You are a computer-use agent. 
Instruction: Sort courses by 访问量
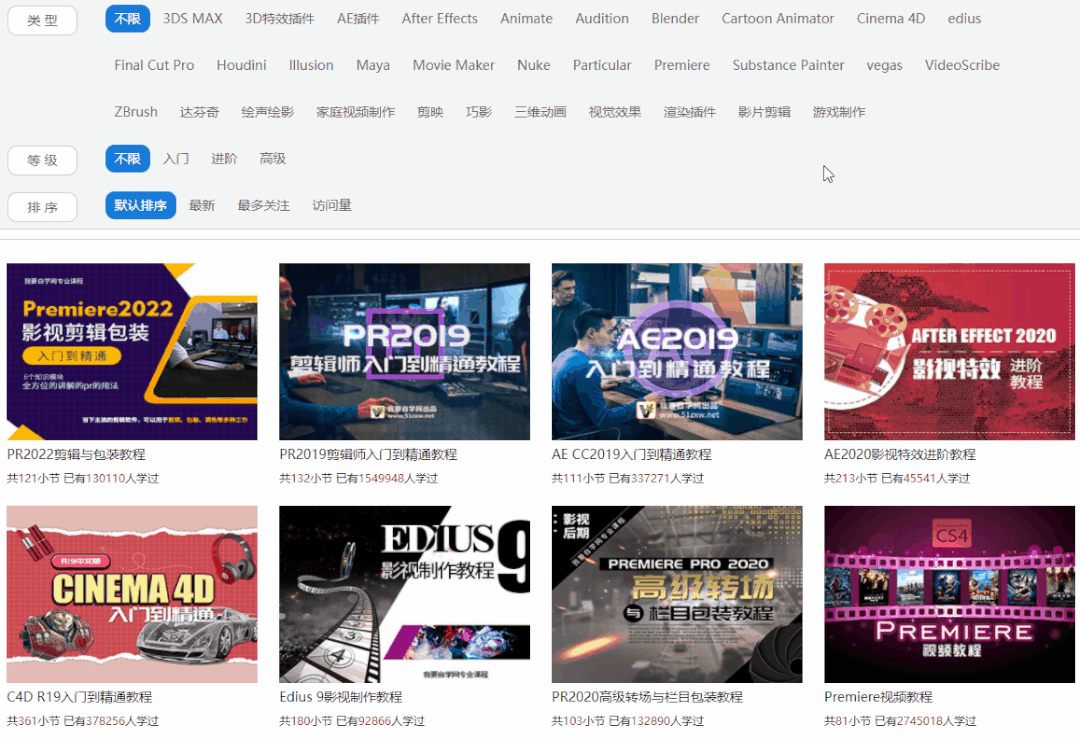tap(332, 205)
